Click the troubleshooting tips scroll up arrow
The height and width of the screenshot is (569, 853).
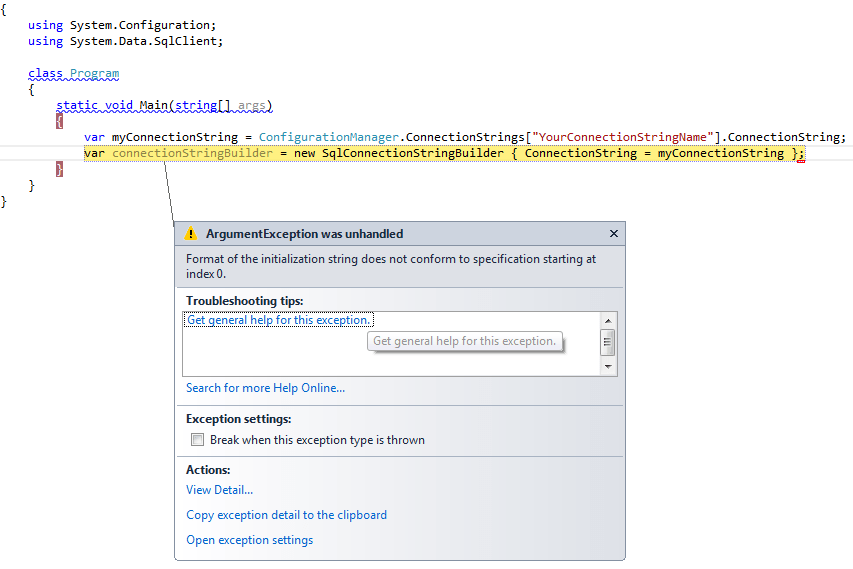click(x=608, y=320)
